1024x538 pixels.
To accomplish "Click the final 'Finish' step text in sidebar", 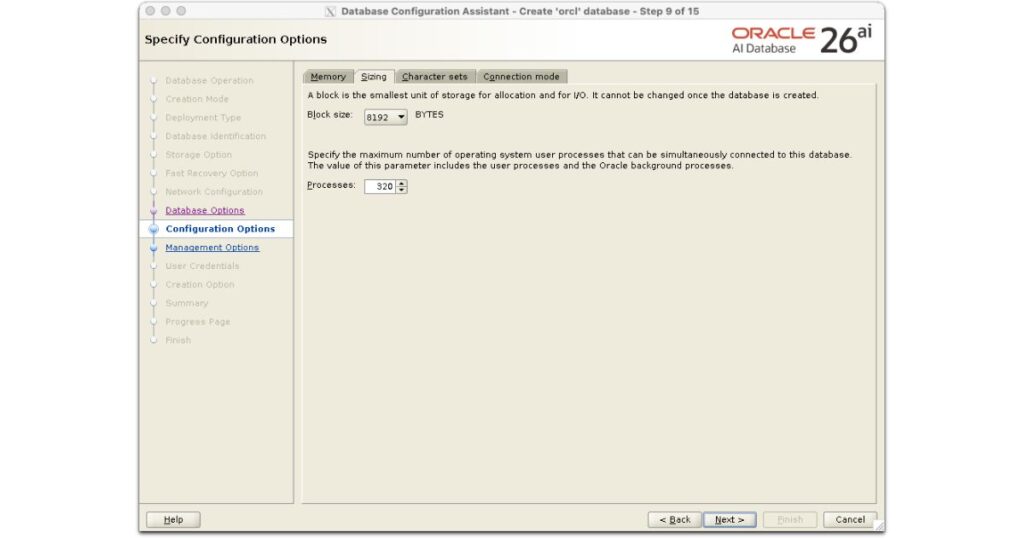I will (x=178, y=340).
